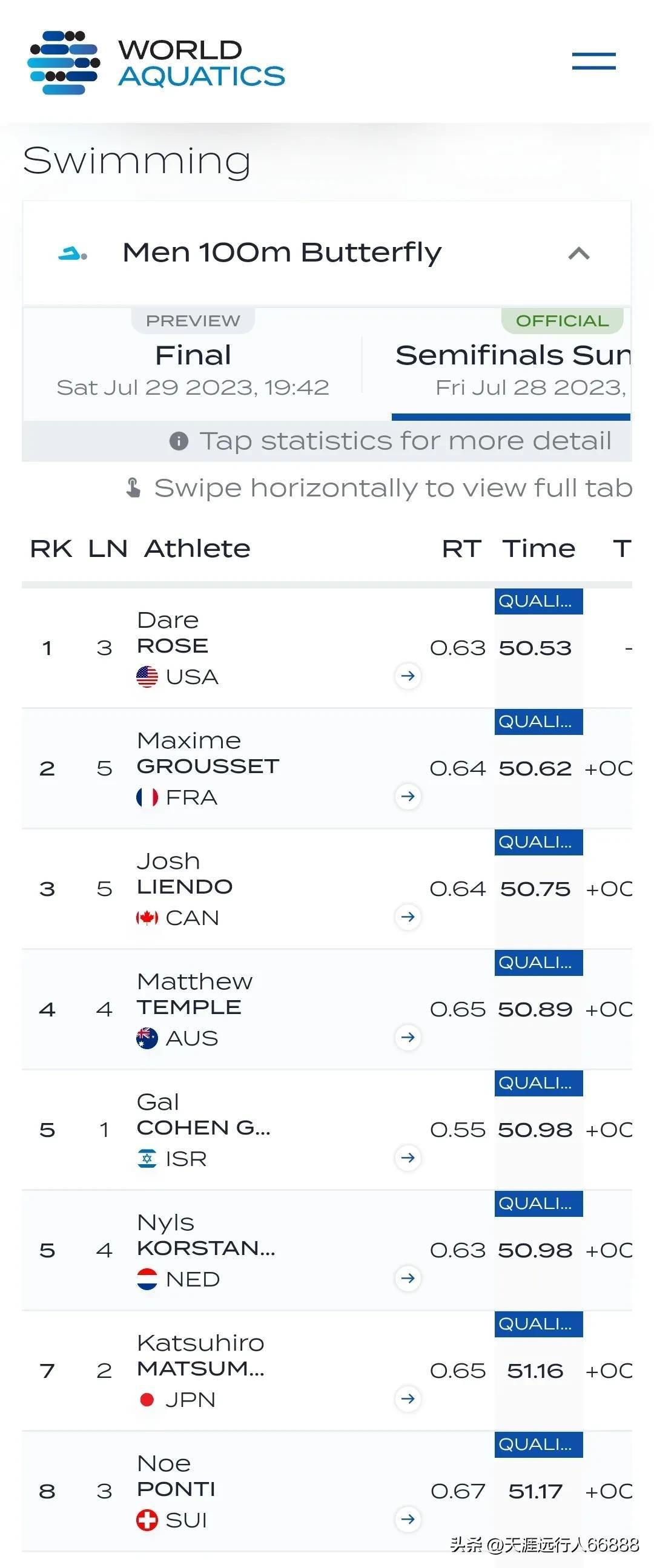
Task: Tap the statistics info icon
Action: (x=179, y=441)
